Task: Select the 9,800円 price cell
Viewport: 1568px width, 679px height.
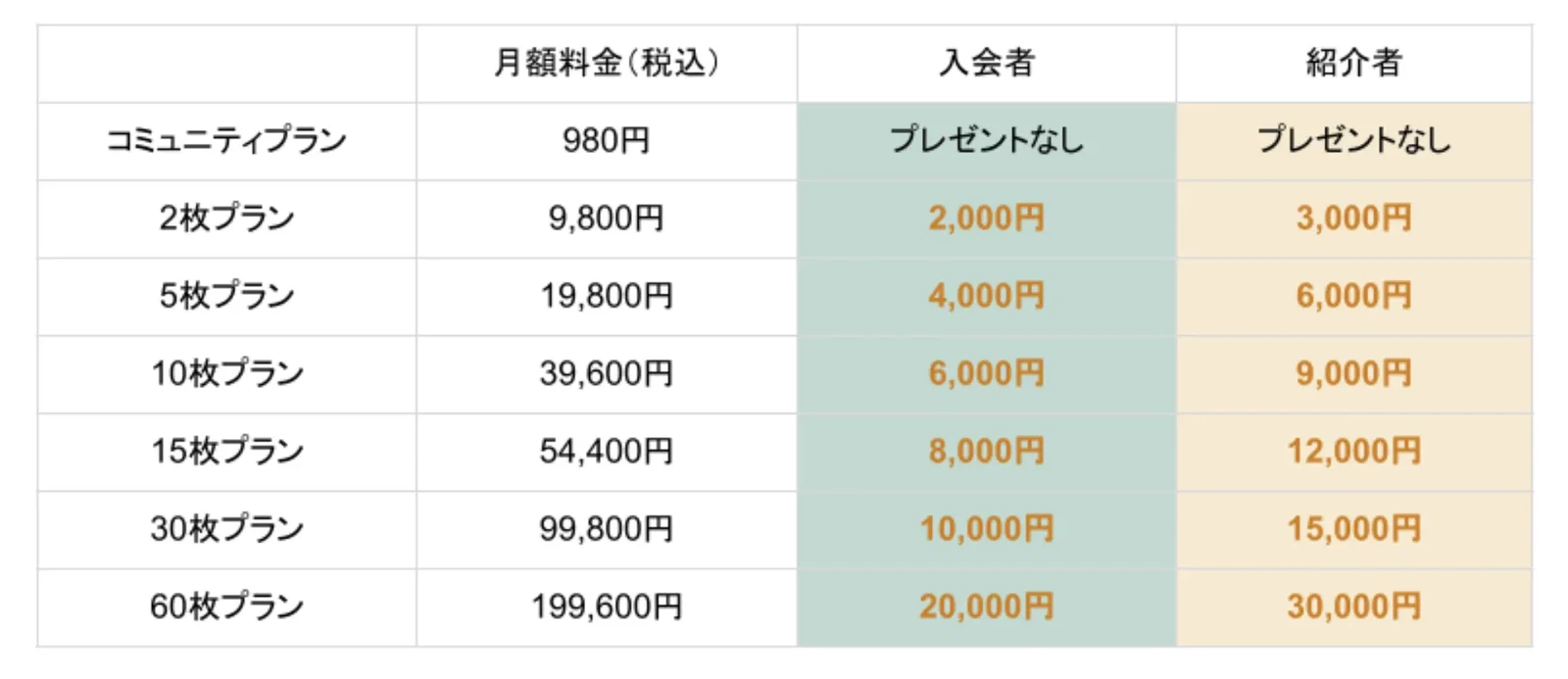Action: click(x=607, y=218)
